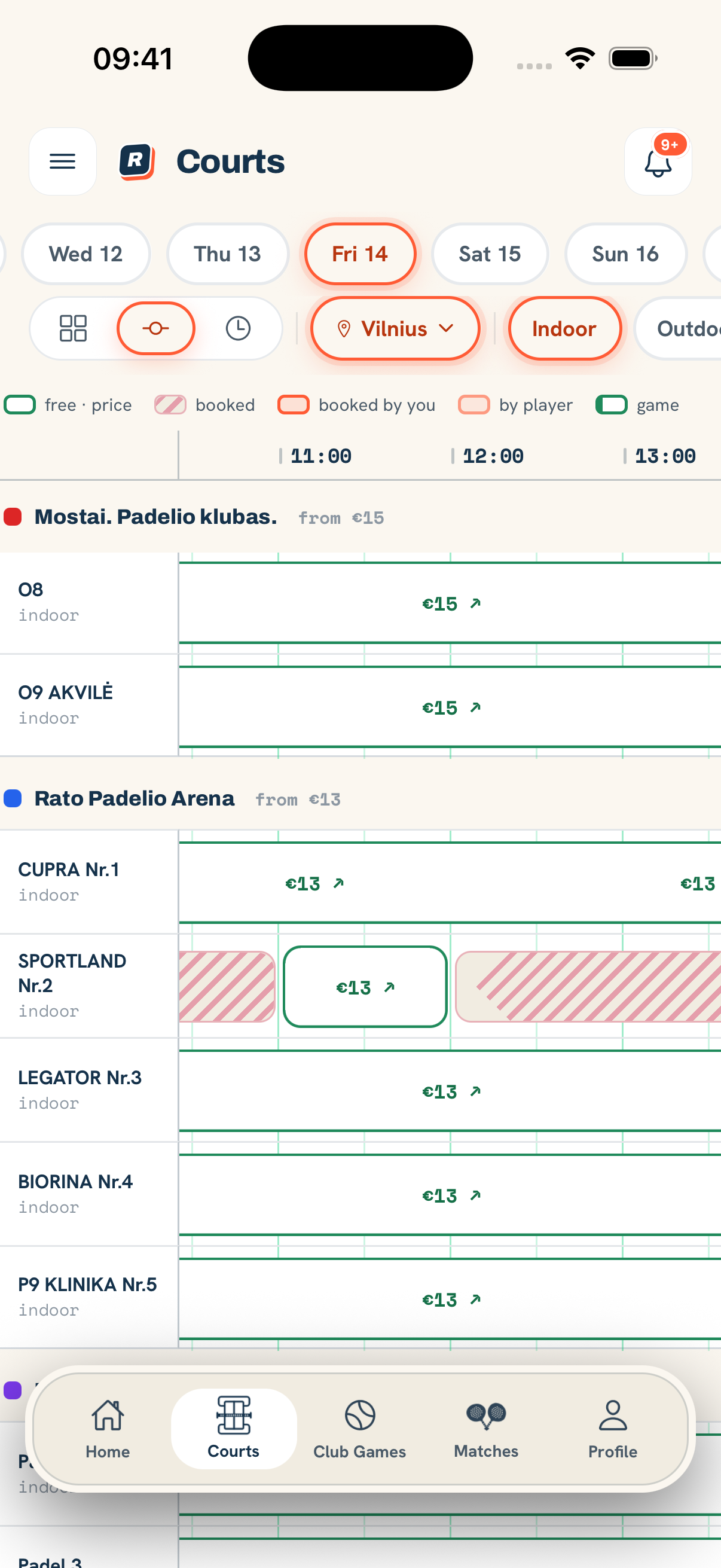The height and width of the screenshot is (1568, 721).
Task: Tap booked slot before 11:00 on SPORTLAND Nr.2
Action: tap(227, 987)
